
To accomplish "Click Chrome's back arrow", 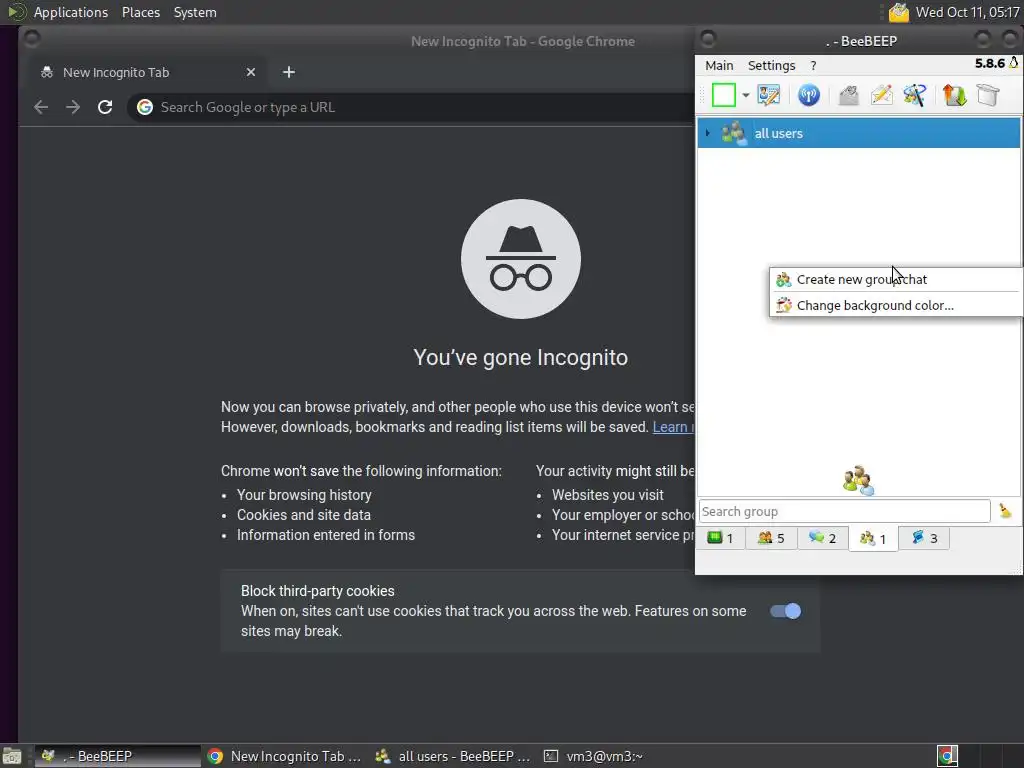I will pyautogui.click(x=41, y=107).
